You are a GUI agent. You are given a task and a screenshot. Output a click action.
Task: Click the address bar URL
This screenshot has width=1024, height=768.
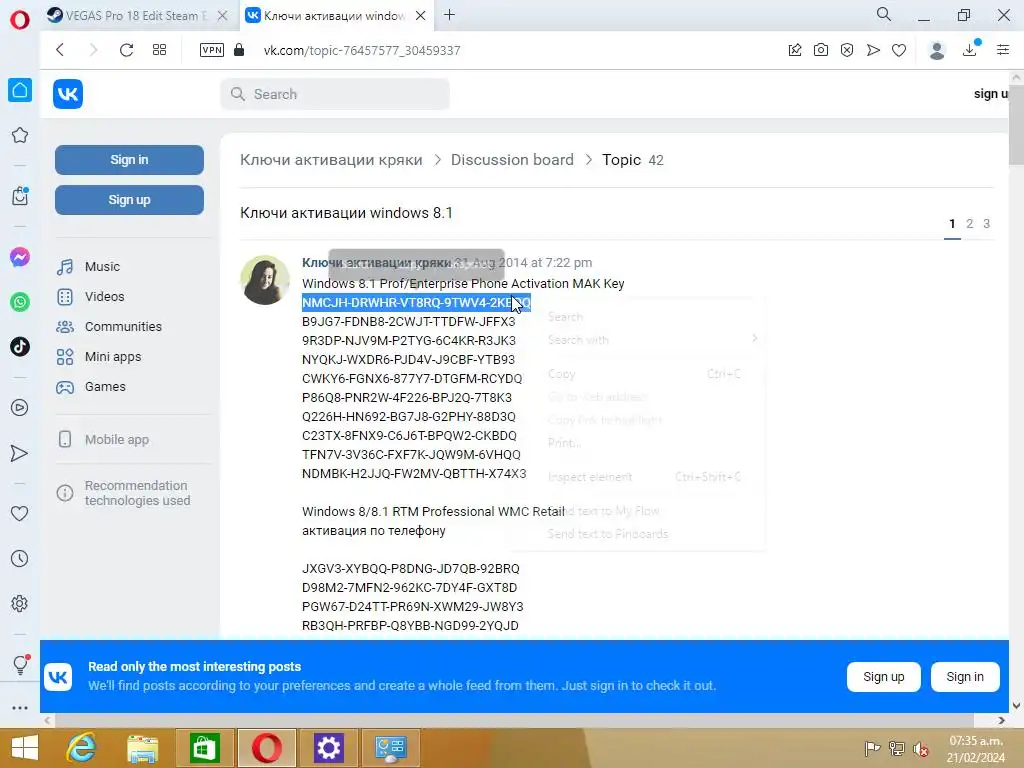point(362,50)
